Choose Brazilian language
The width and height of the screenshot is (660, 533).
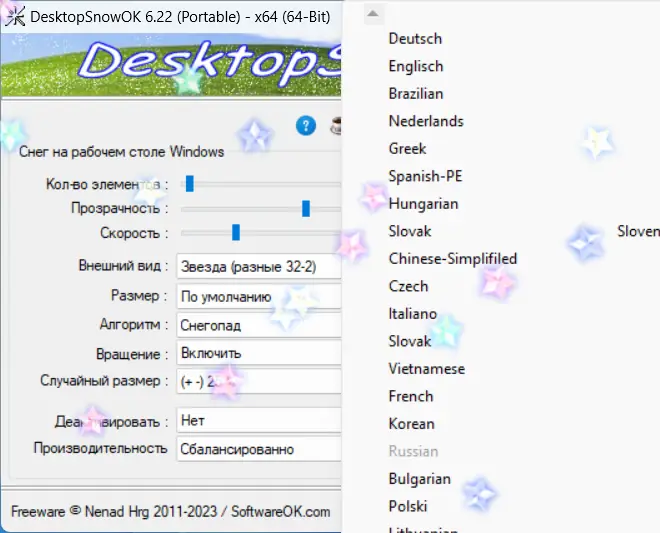pyautogui.click(x=416, y=93)
